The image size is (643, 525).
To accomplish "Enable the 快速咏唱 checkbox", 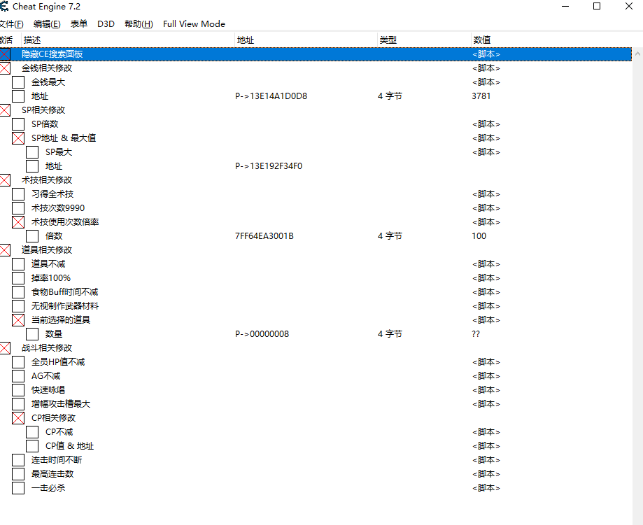I will (x=18, y=390).
